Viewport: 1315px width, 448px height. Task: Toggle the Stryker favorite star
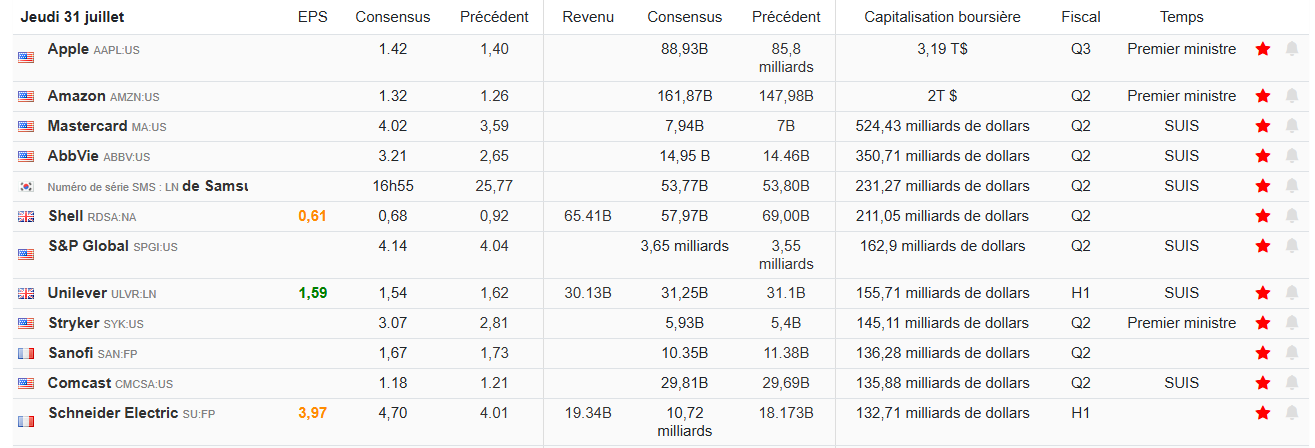tap(1263, 323)
